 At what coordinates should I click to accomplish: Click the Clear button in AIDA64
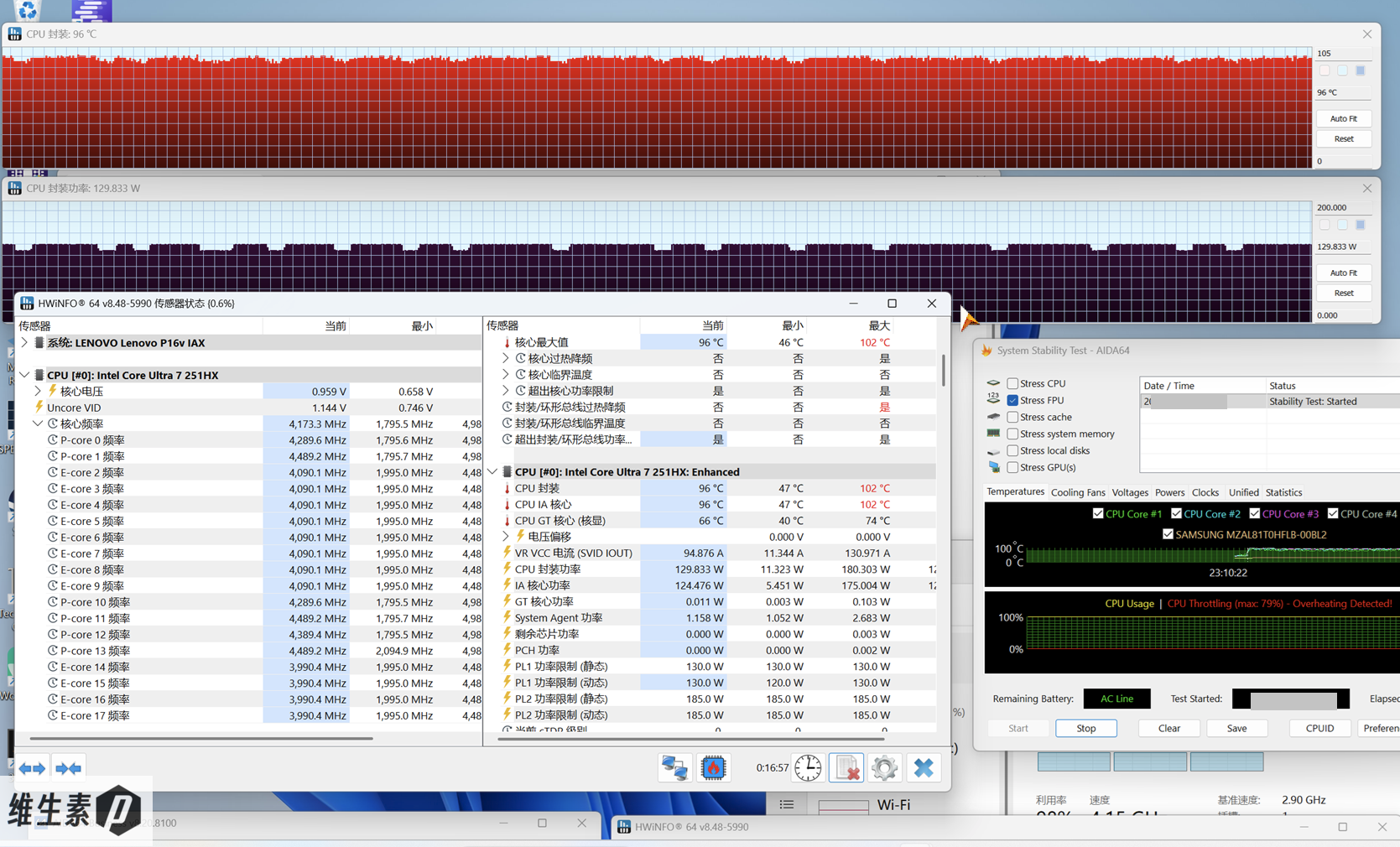(x=1169, y=728)
